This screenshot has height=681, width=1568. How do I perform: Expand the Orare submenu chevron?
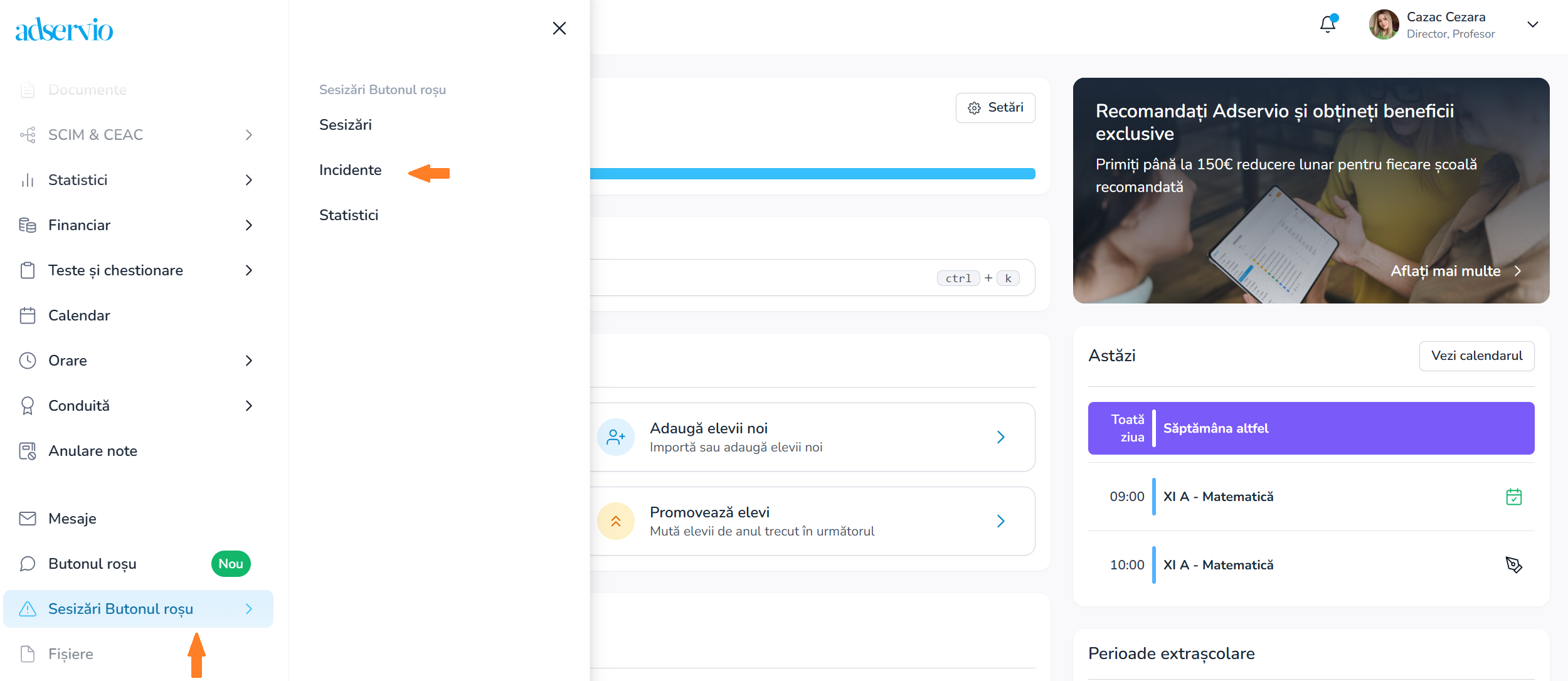[249, 361]
